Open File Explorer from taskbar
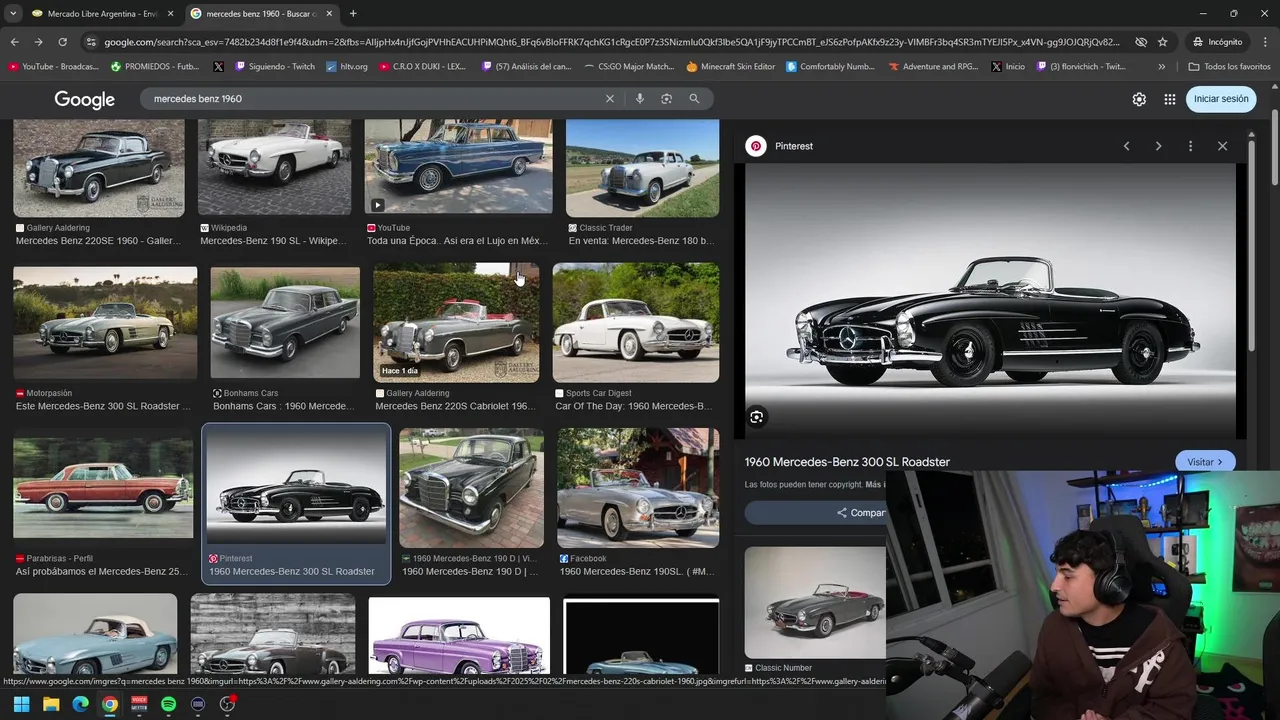This screenshot has width=1280, height=720. pos(51,704)
